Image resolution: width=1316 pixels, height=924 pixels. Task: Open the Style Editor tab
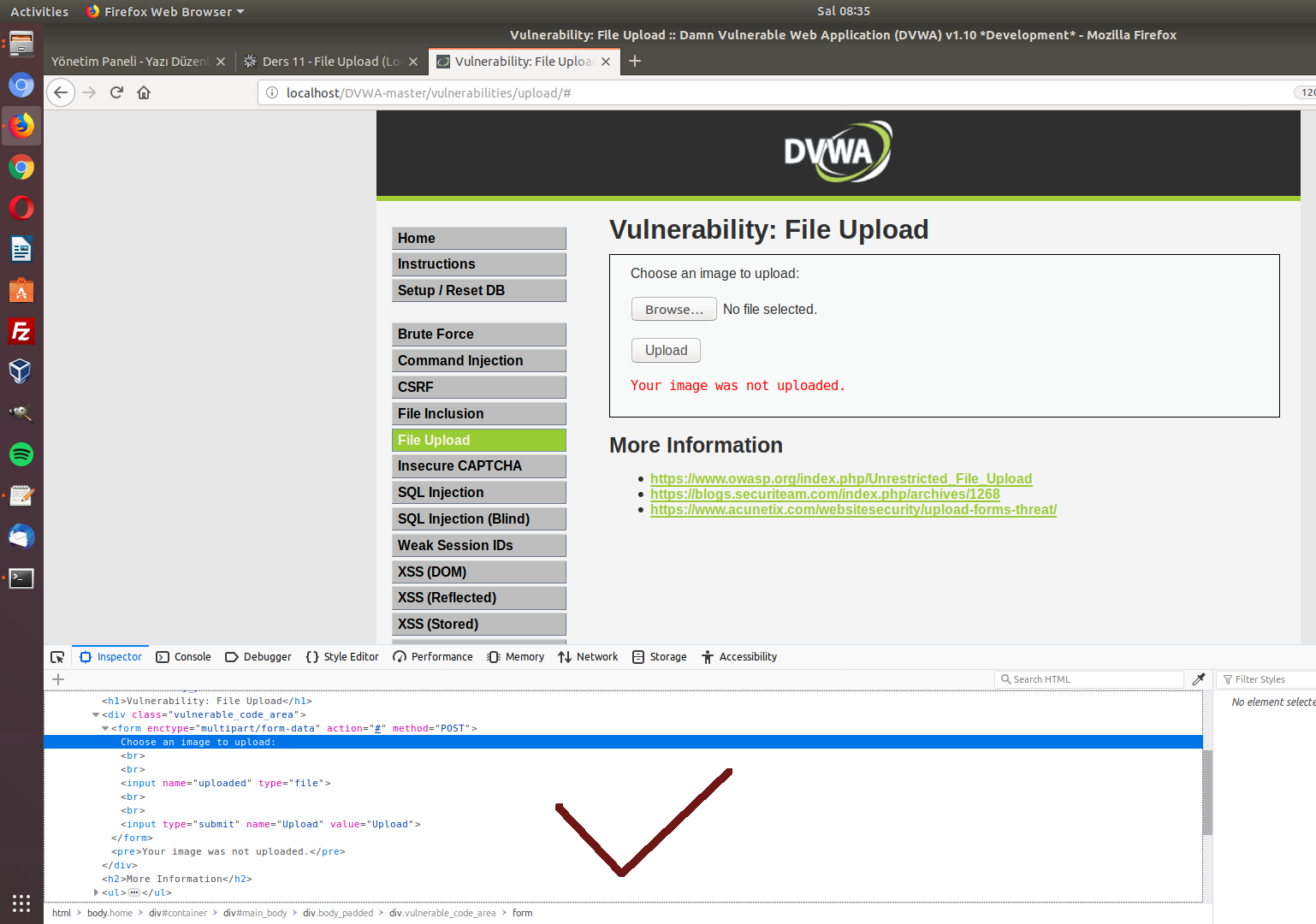[341, 657]
